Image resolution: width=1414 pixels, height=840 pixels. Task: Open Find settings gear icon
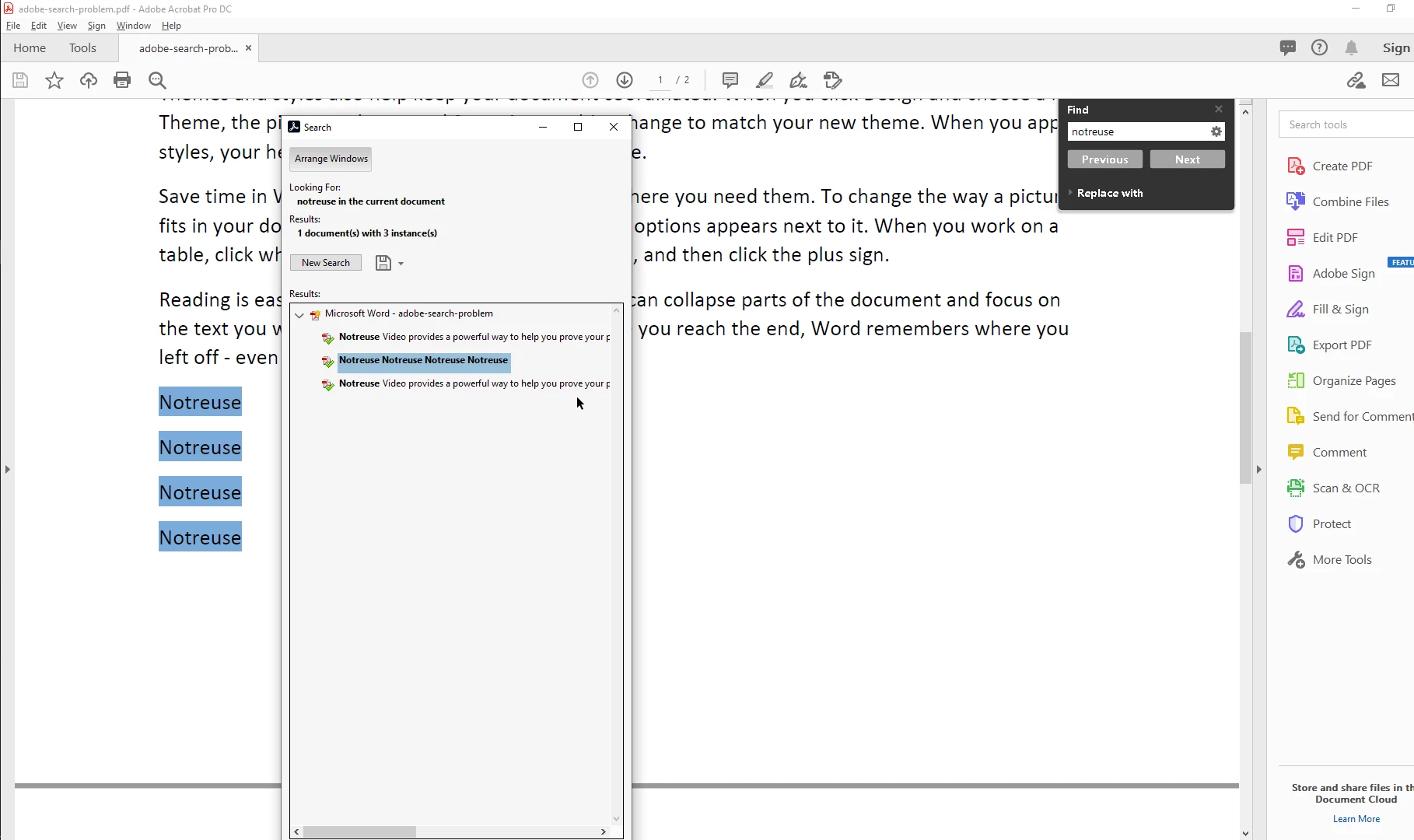click(x=1216, y=132)
